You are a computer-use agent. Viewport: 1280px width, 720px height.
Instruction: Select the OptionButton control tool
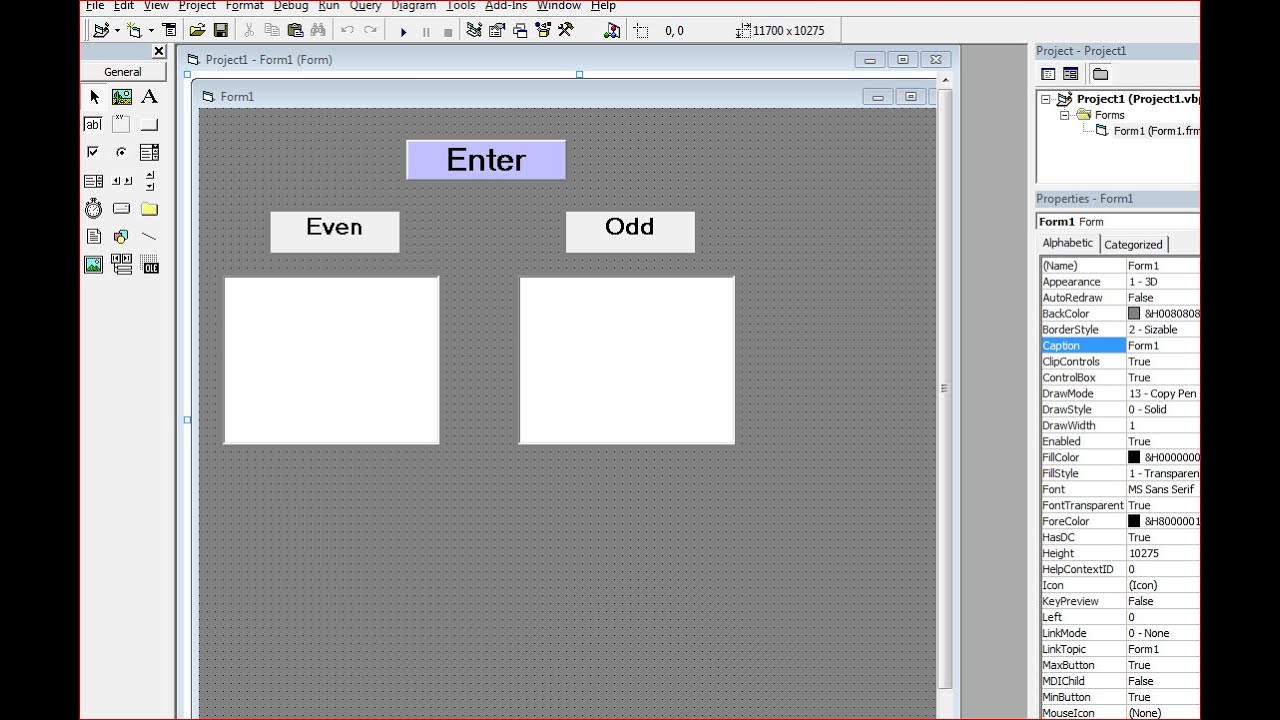coord(121,152)
